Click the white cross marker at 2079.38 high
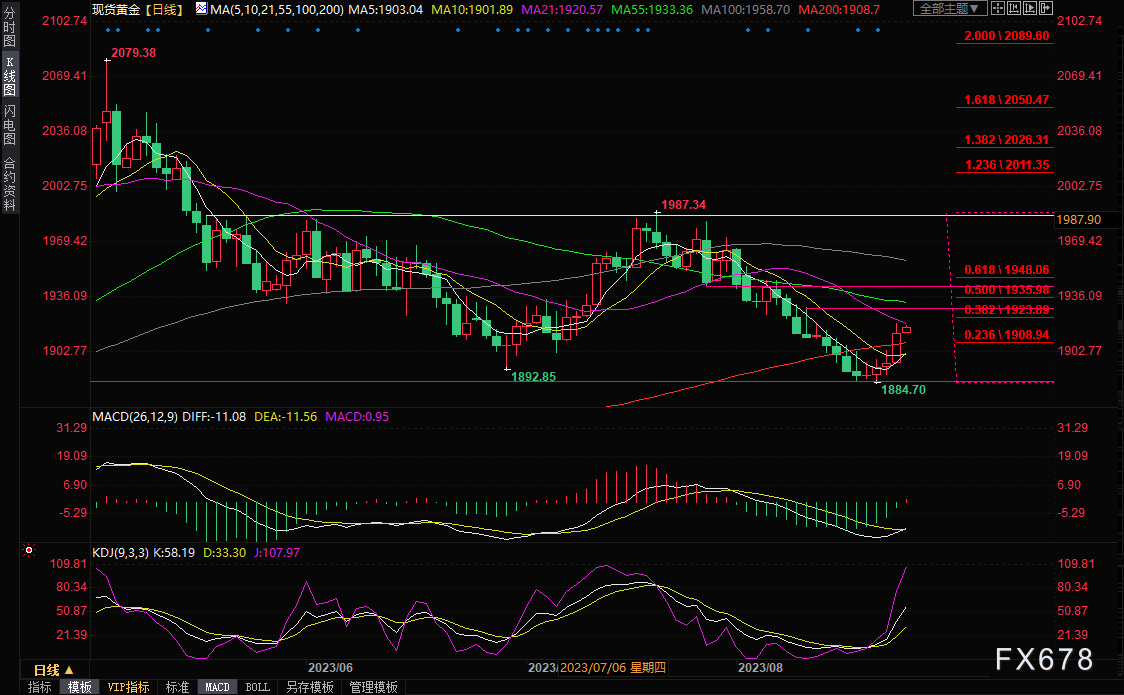The width and height of the screenshot is (1124, 695). (107, 61)
